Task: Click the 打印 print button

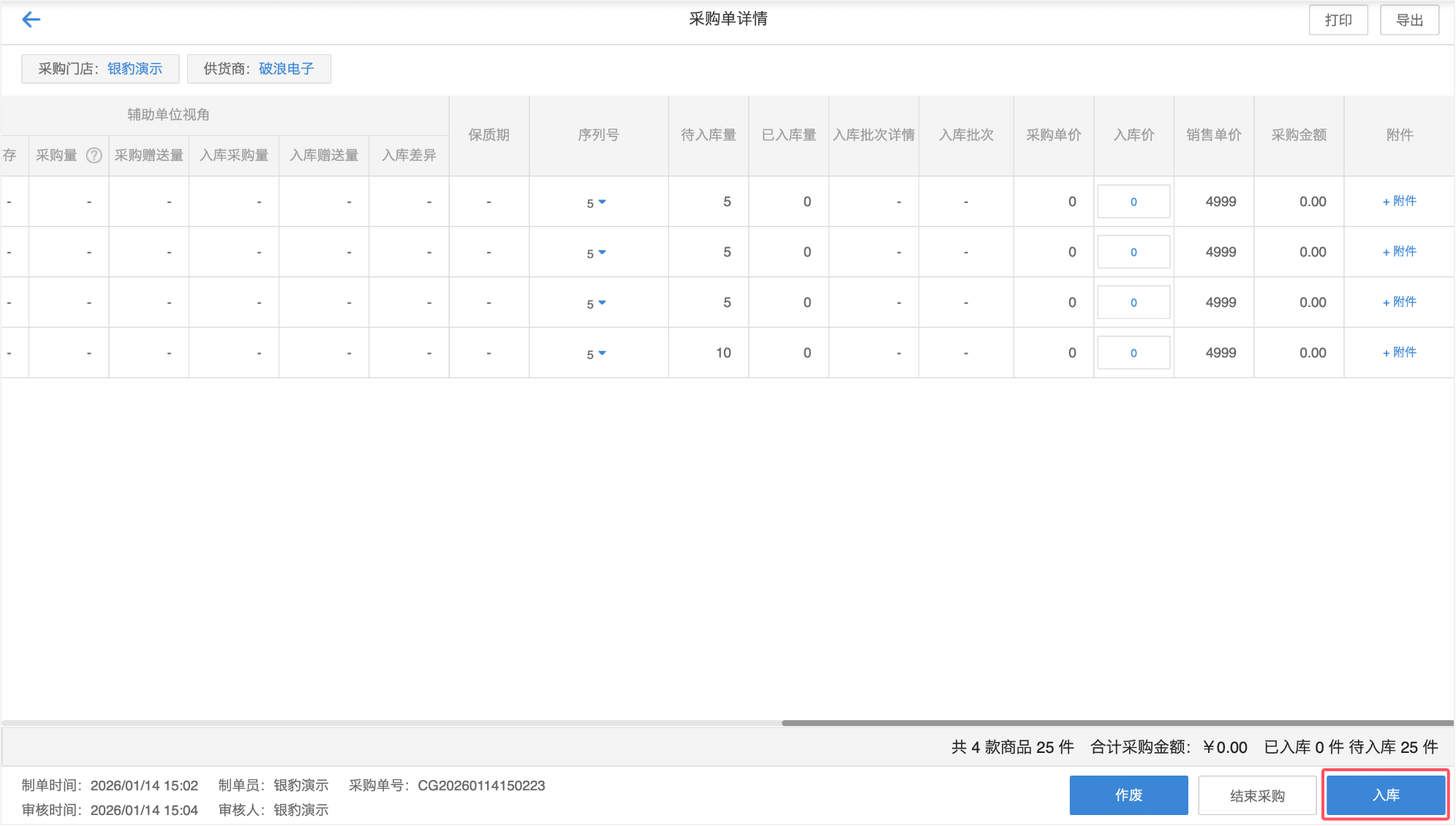Action: click(x=1338, y=20)
